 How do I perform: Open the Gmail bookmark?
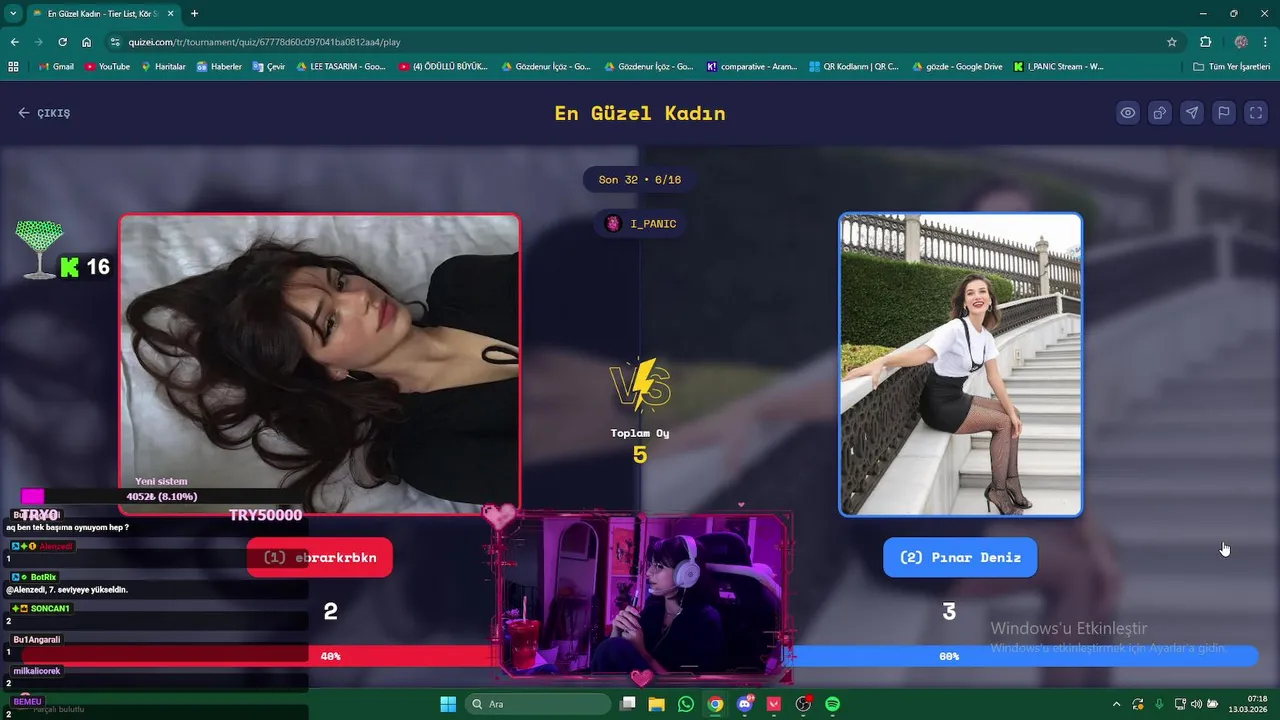pyautogui.click(x=56, y=67)
